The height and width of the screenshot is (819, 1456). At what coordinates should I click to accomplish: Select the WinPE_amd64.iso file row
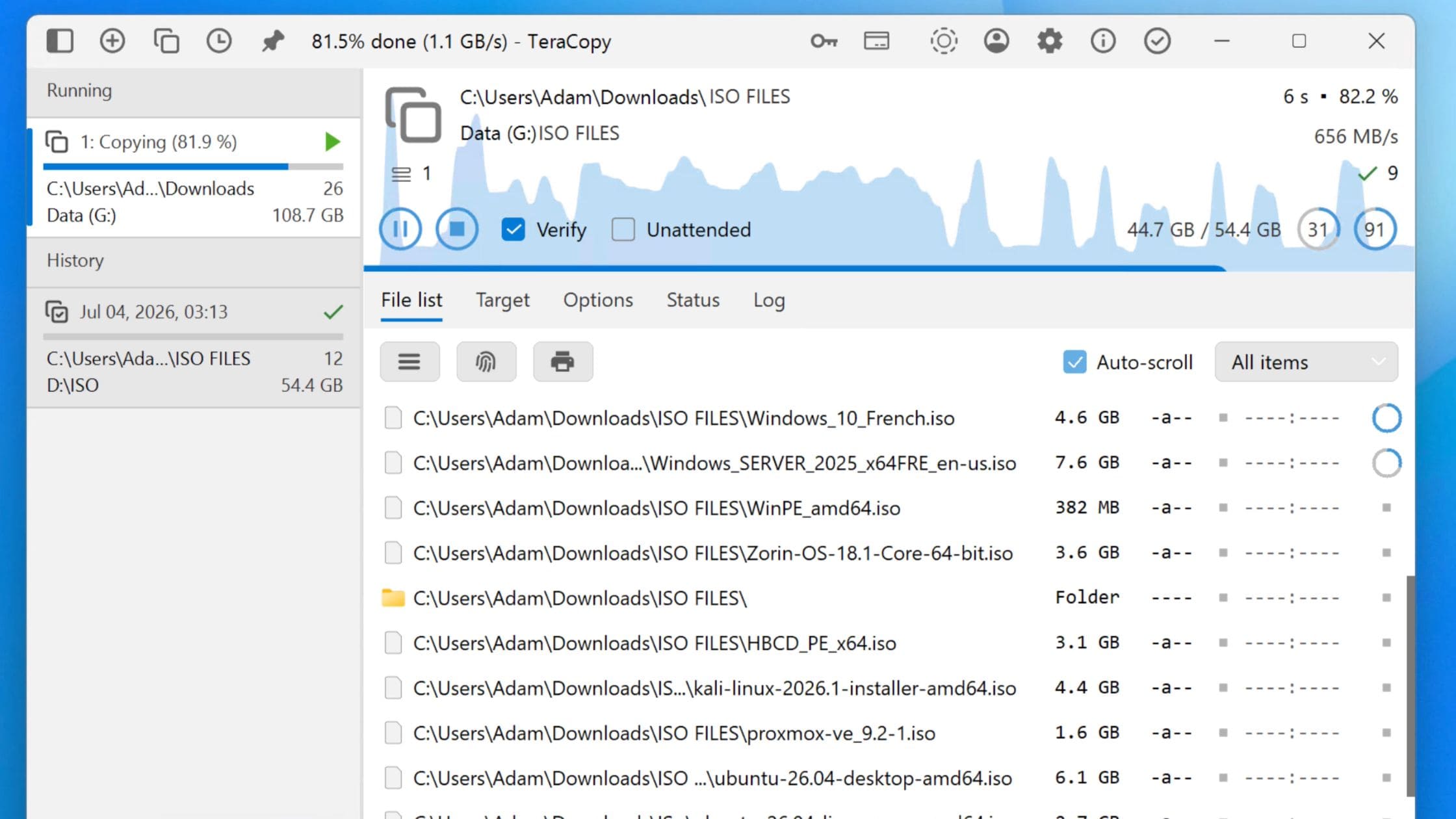pos(889,508)
